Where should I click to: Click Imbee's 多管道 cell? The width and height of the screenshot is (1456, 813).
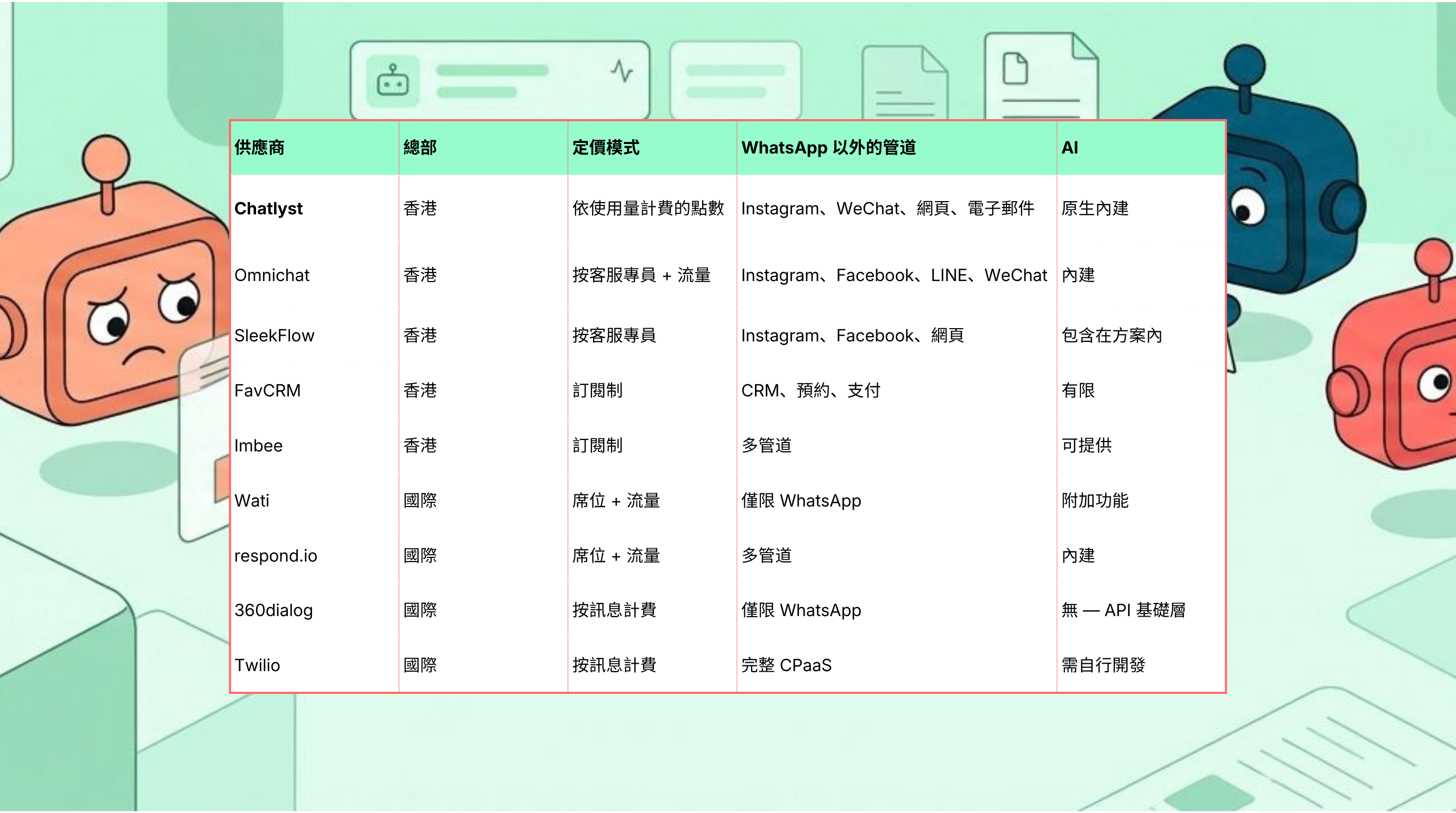(x=897, y=446)
